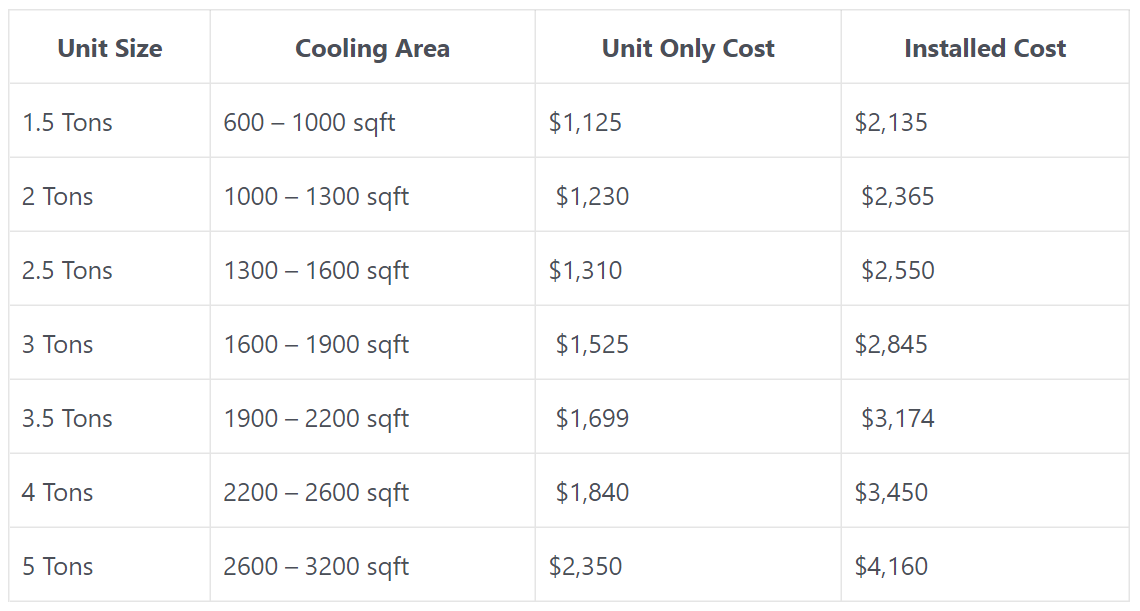Click the 2200 – 2600 sqft cell
The width and height of the screenshot is (1140, 611).
pos(316,492)
